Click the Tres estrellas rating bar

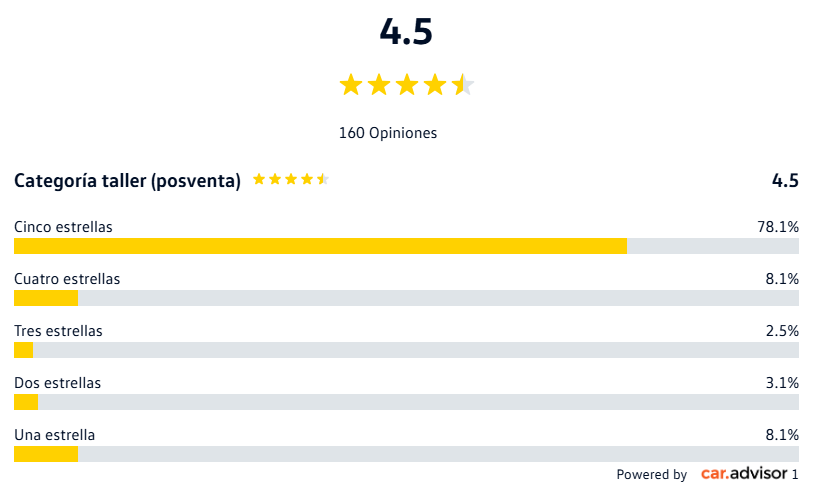tap(406, 350)
